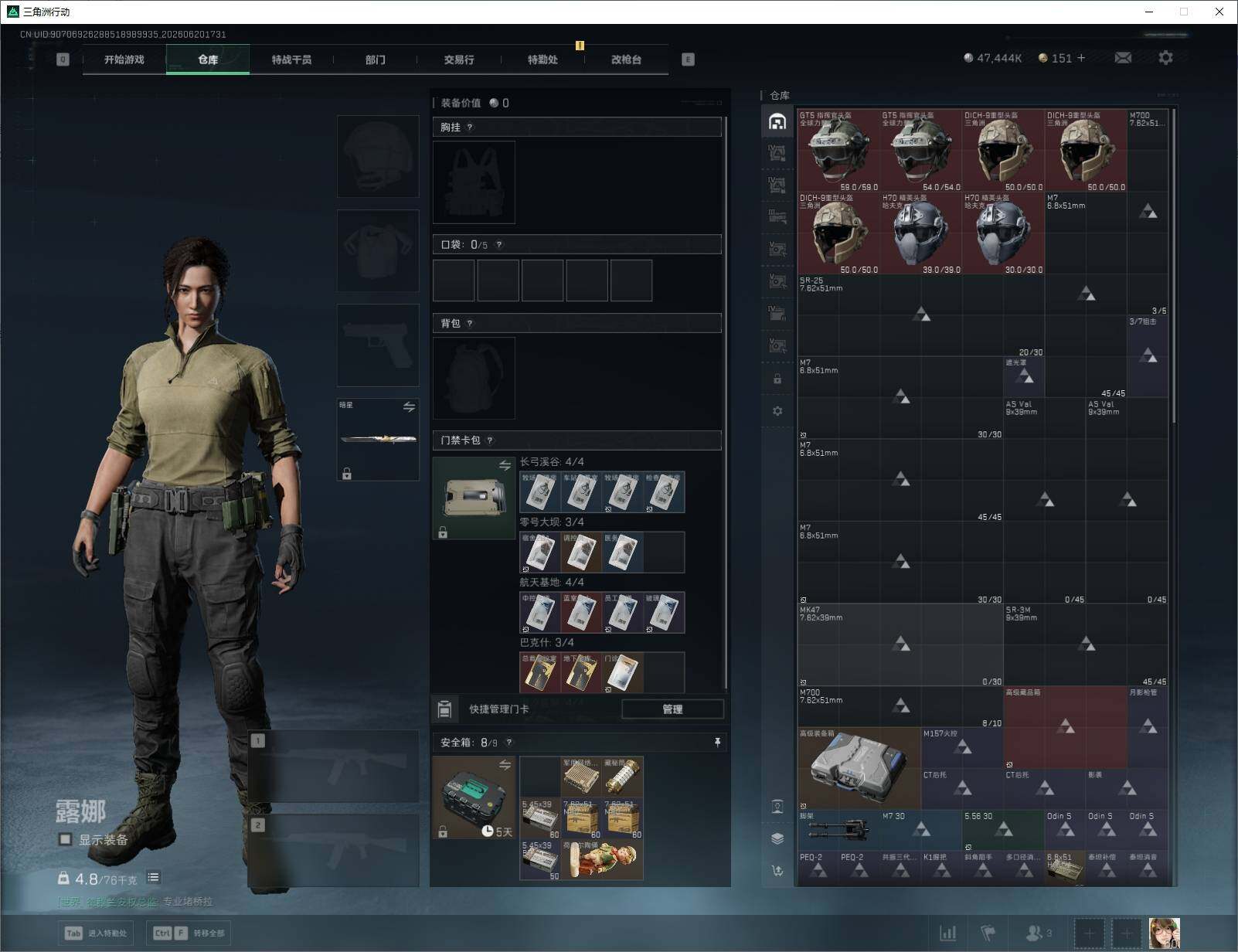Click first empty teammate plus slot
The height and width of the screenshot is (952, 1238).
1090,933
